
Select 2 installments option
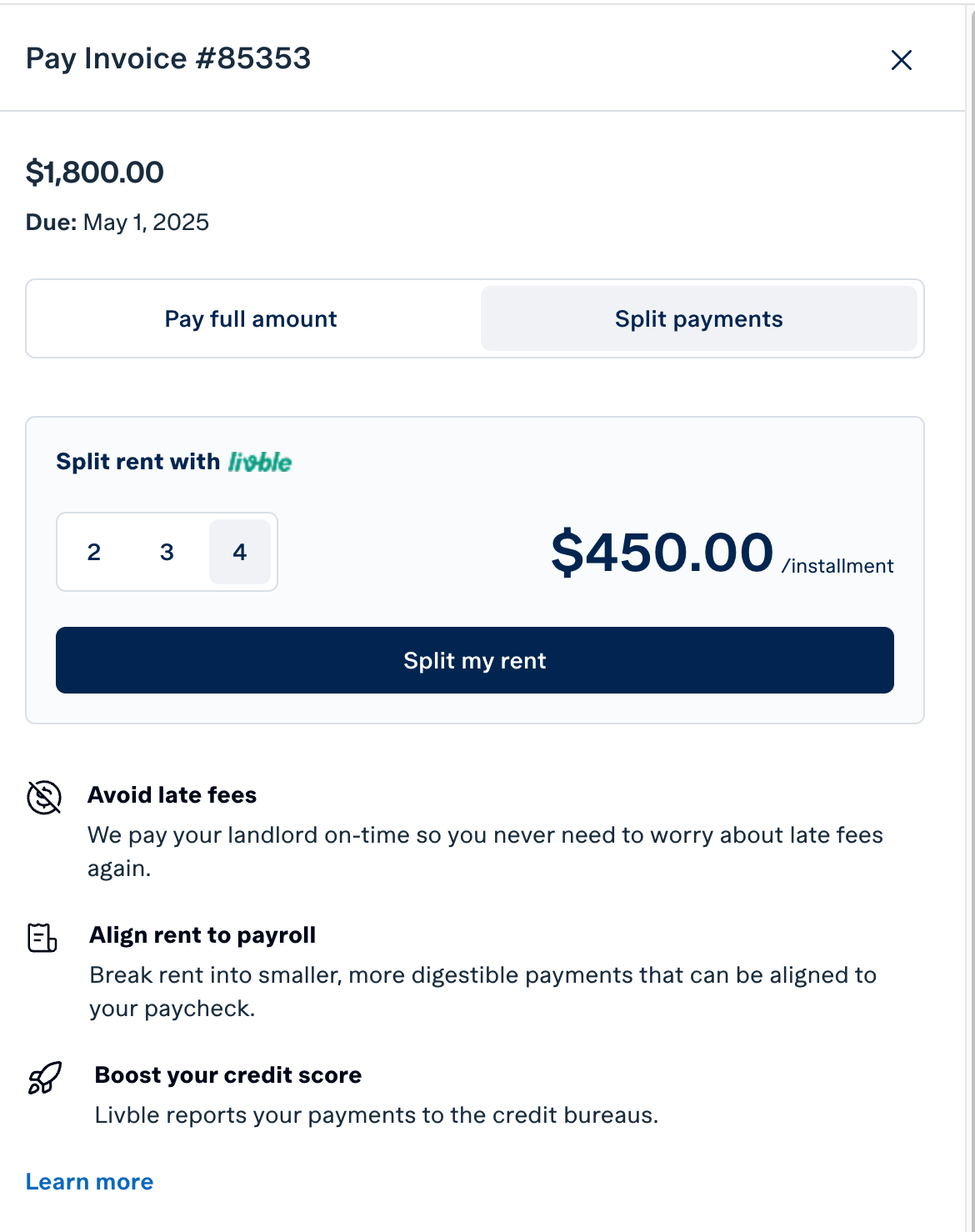[94, 552]
